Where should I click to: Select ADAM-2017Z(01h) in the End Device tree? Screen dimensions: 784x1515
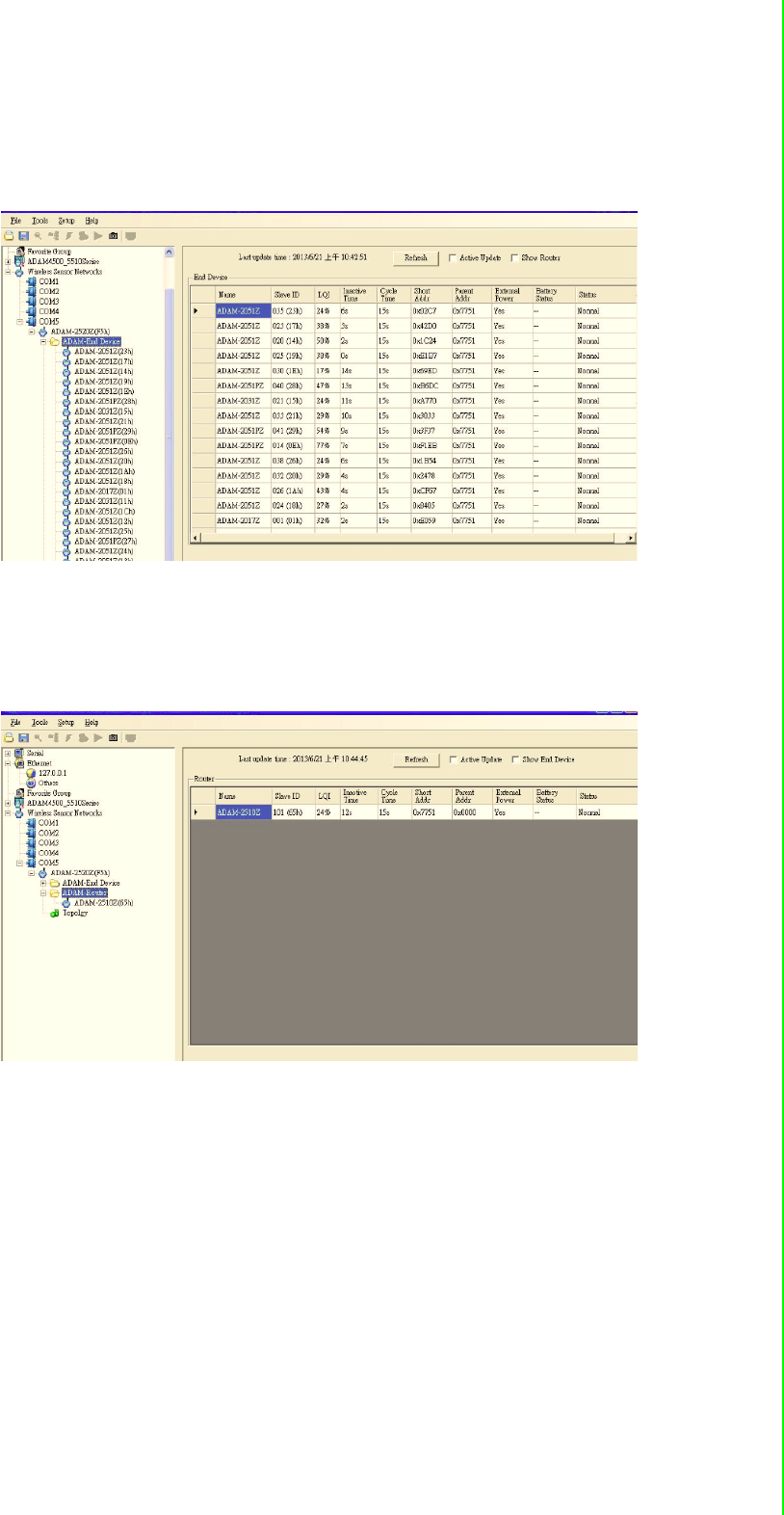tap(104, 492)
